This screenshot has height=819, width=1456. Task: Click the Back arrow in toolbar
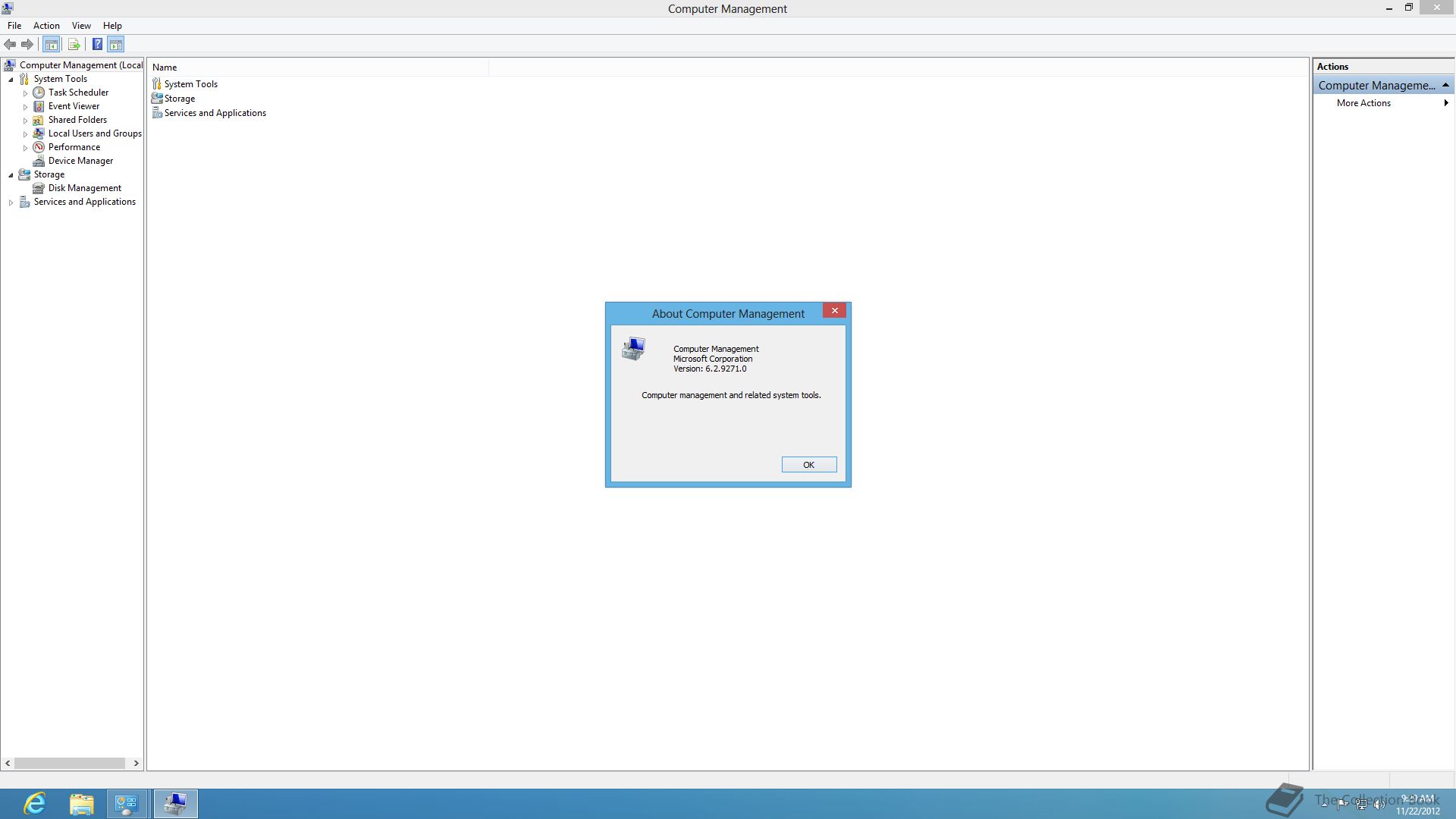[10, 45]
